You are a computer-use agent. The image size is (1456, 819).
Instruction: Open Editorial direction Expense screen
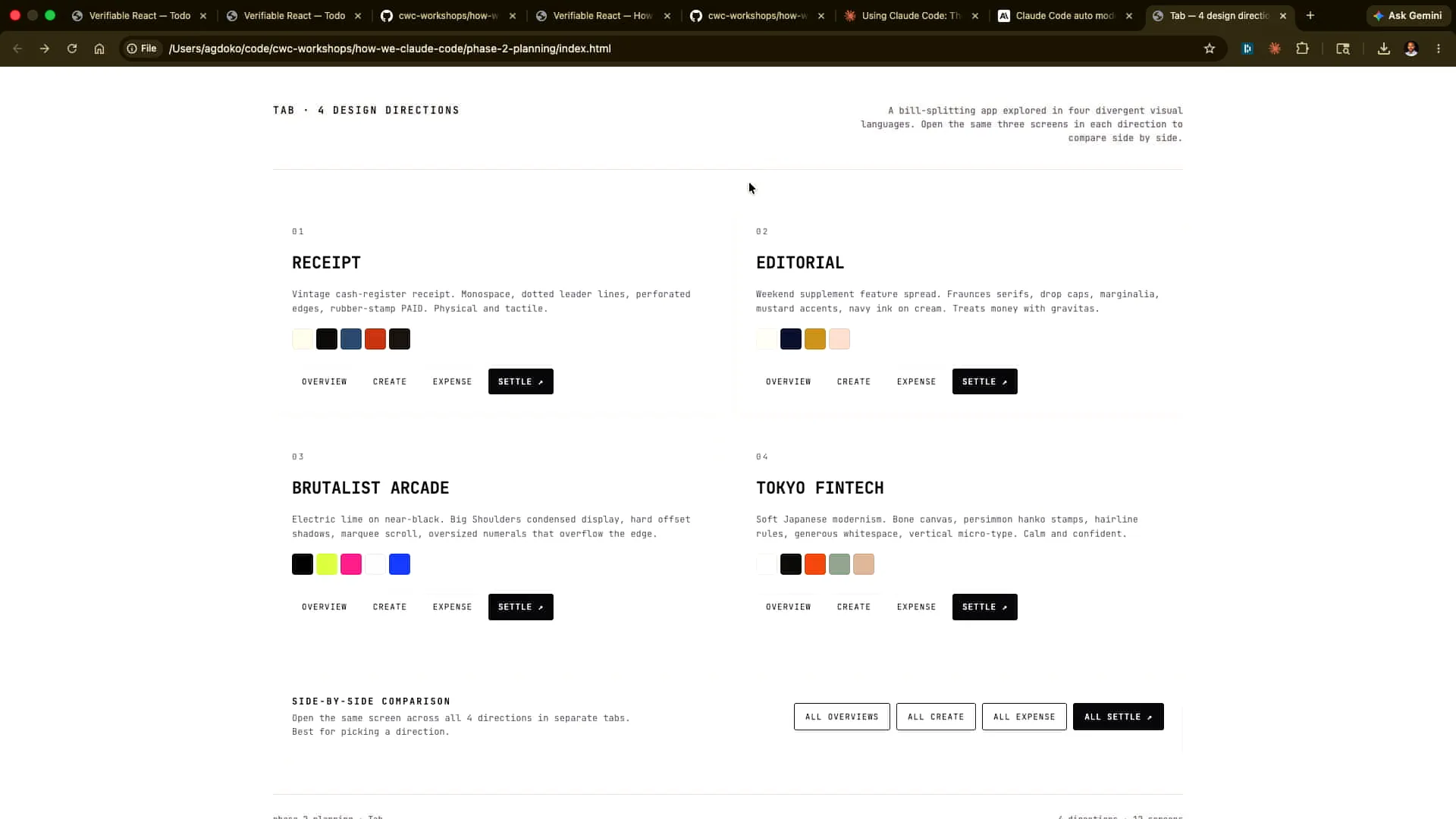[x=917, y=381]
